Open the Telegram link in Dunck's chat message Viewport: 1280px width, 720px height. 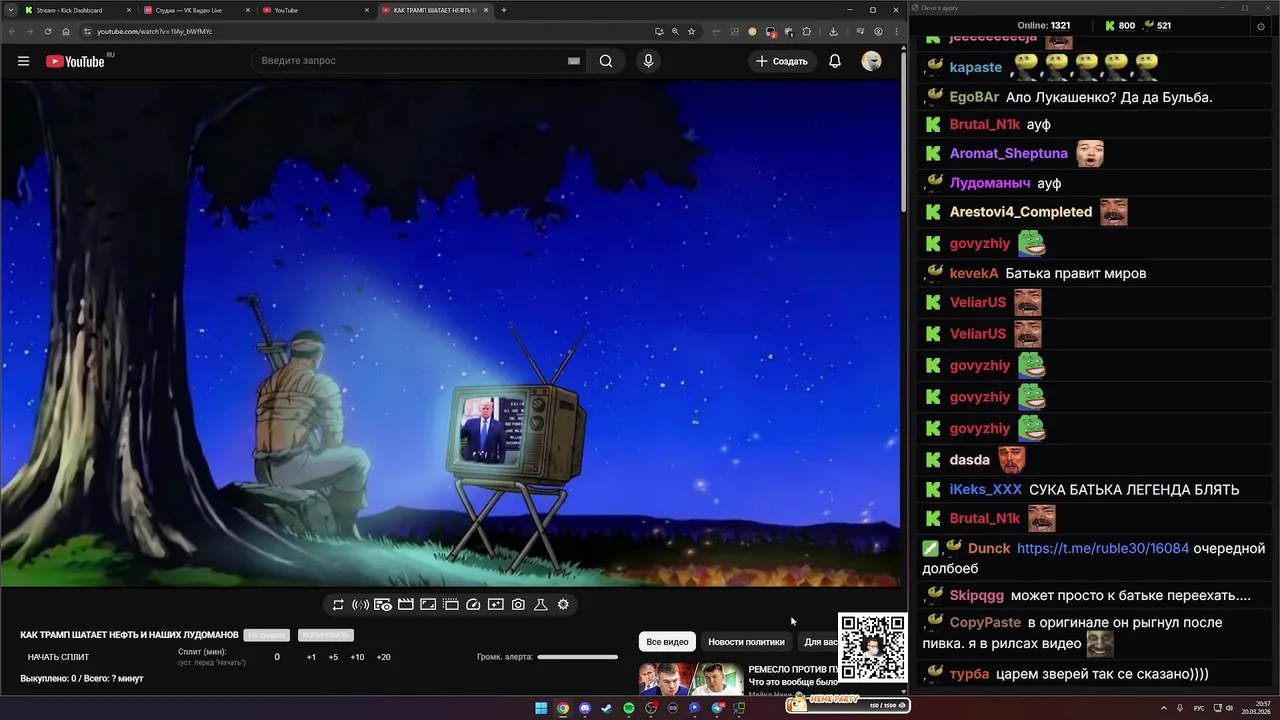click(1103, 548)
